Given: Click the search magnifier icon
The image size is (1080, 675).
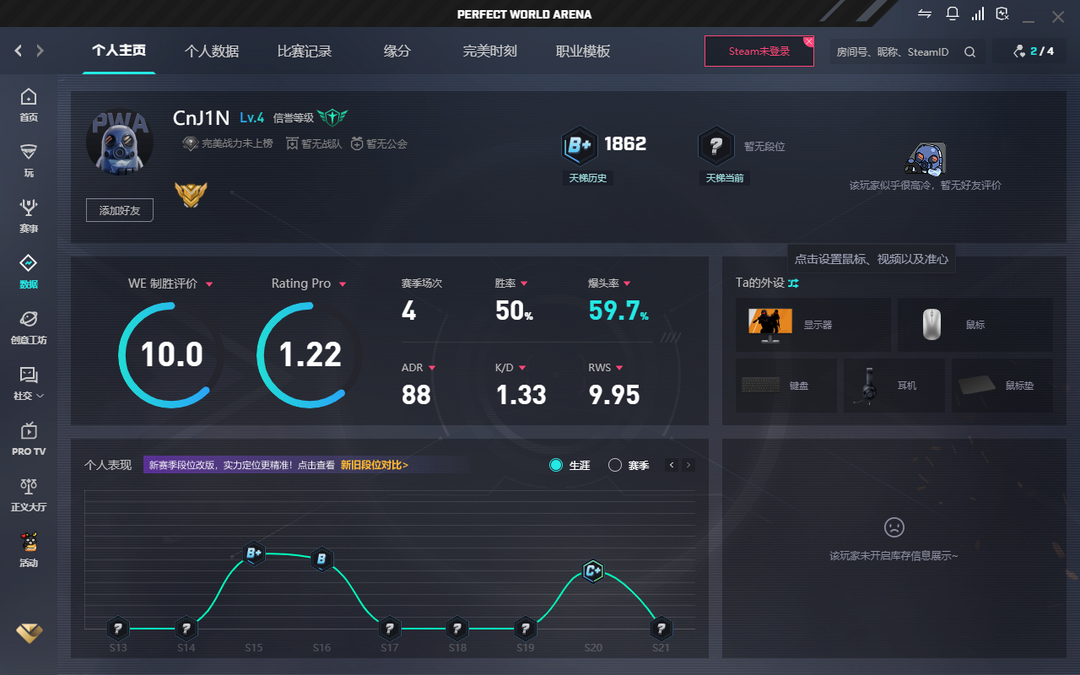Looking at the screenshot, I should pos(970,52).
